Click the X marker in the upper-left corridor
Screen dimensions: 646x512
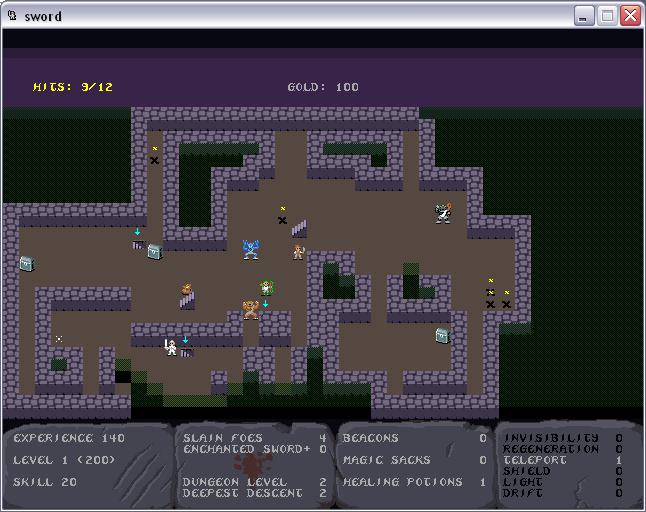point(154,160)
